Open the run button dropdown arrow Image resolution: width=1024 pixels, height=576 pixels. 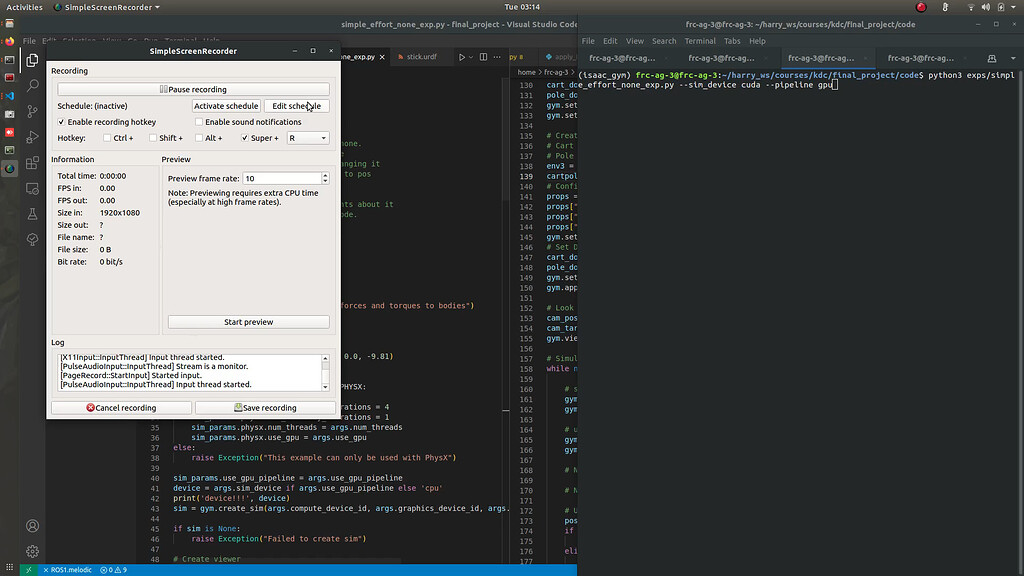click(471, 57)
